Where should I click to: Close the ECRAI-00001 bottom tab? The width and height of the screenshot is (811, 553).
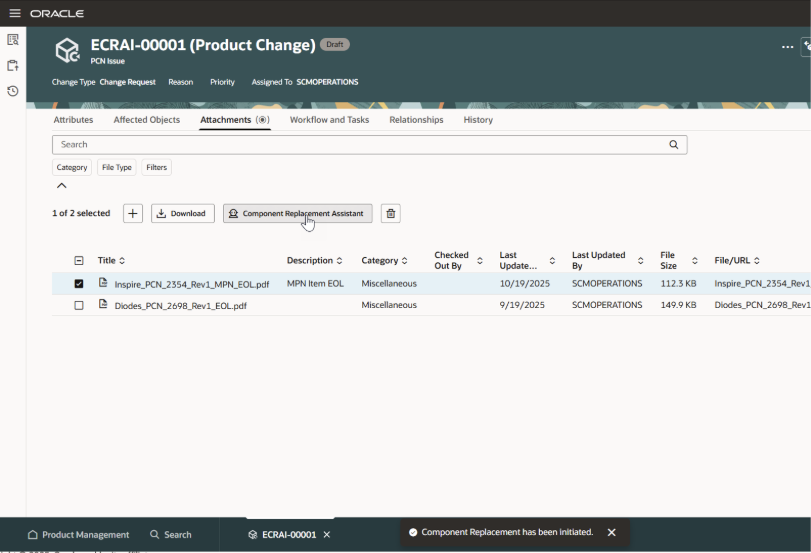[x=327, y=535]
